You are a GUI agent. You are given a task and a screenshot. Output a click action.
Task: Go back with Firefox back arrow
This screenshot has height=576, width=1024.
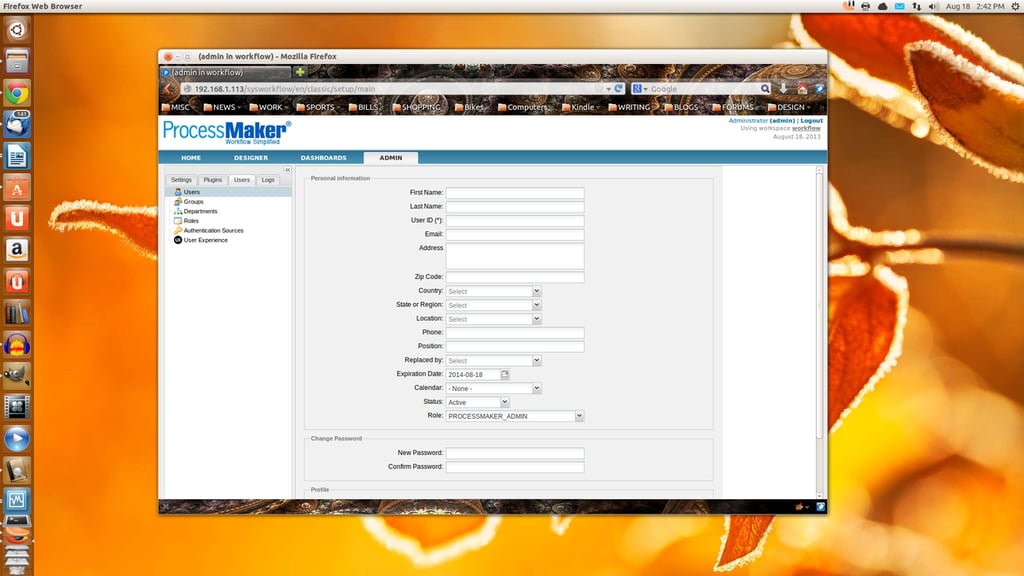click(x=168, y=89)
